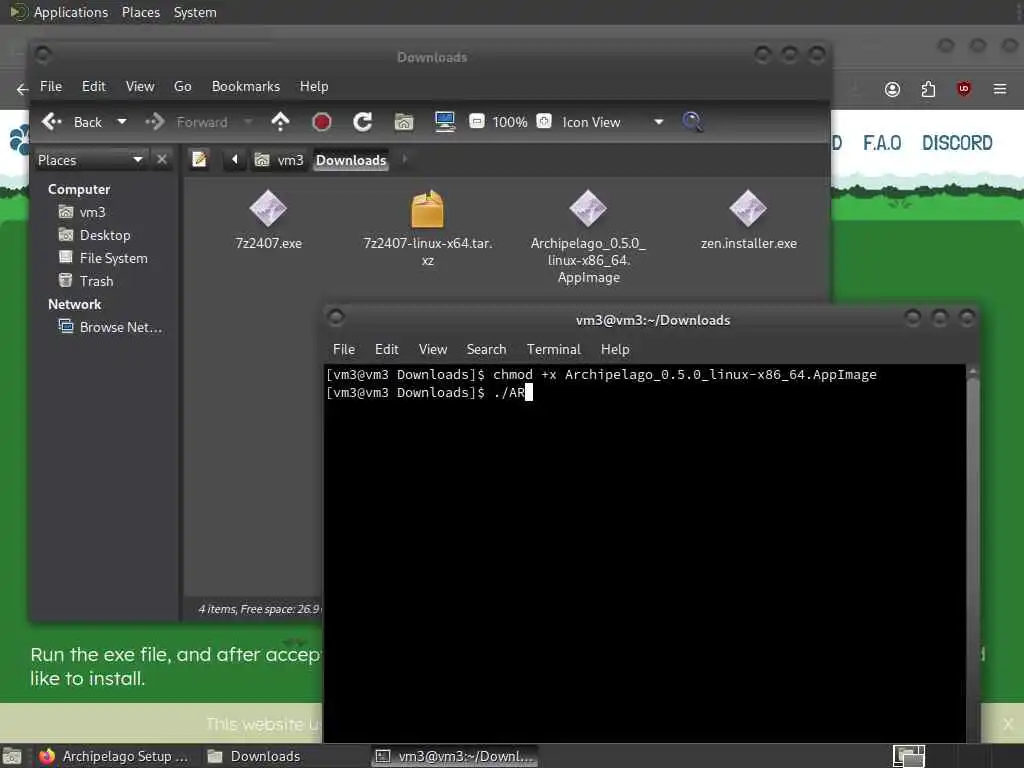This screenshot has width=1024, height=768.
Task: Open the Terminal menu in terminal
Action: pyautogui.click(x=554, y=349)
